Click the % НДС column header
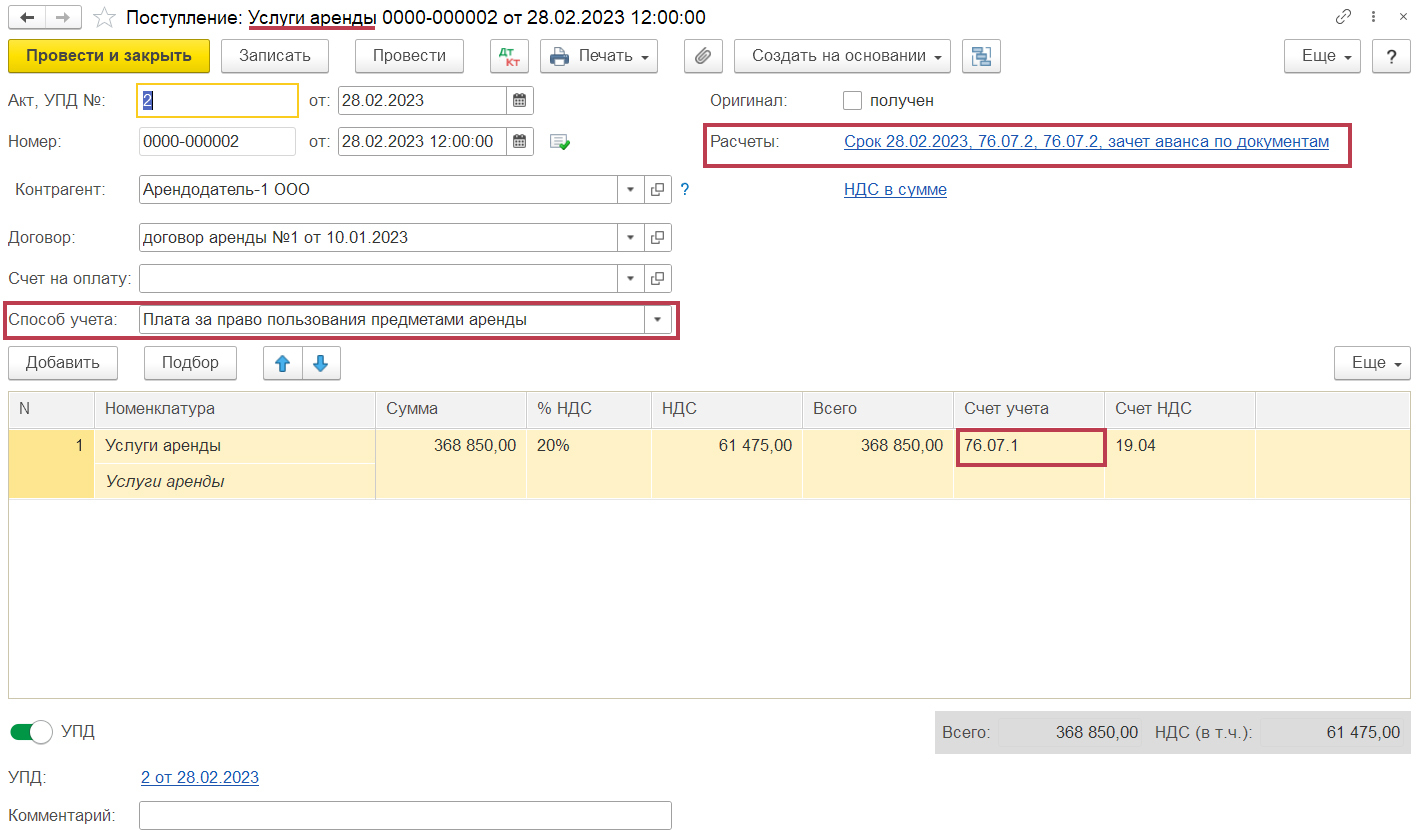This screenshot has height=836, width=1421. point(589,409)
